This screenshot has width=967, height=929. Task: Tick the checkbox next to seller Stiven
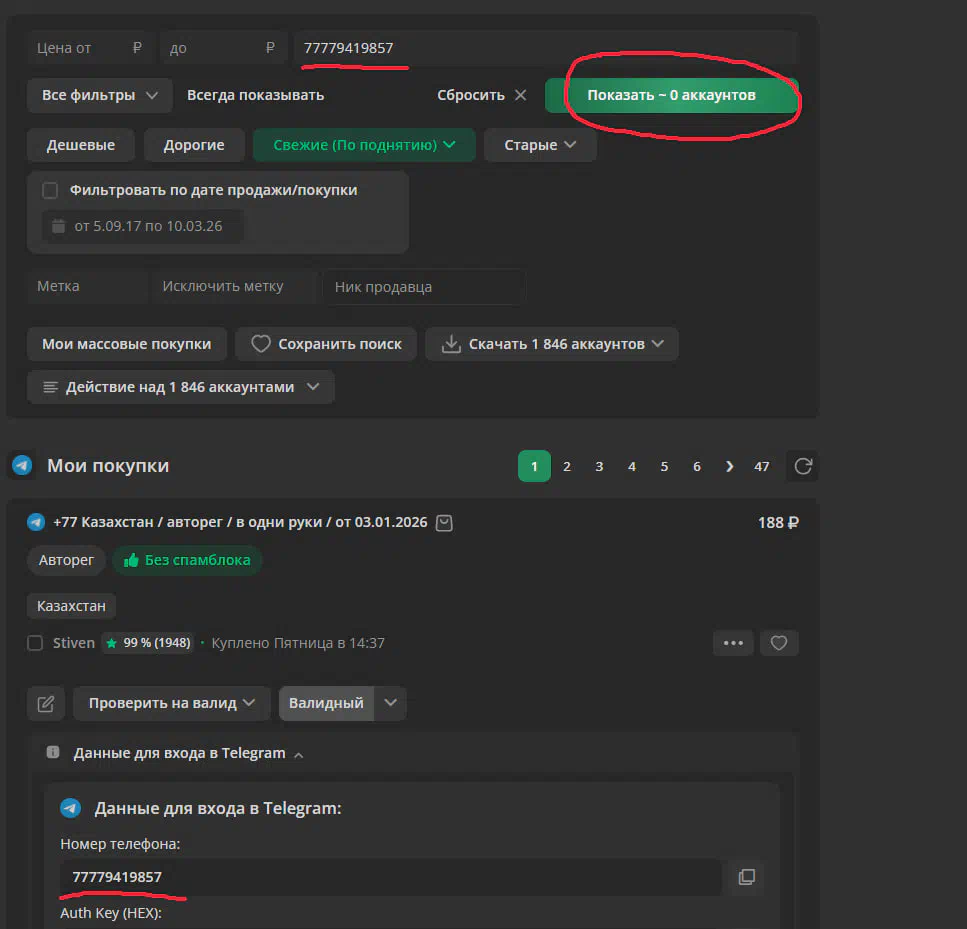click(x=36, y=643)
